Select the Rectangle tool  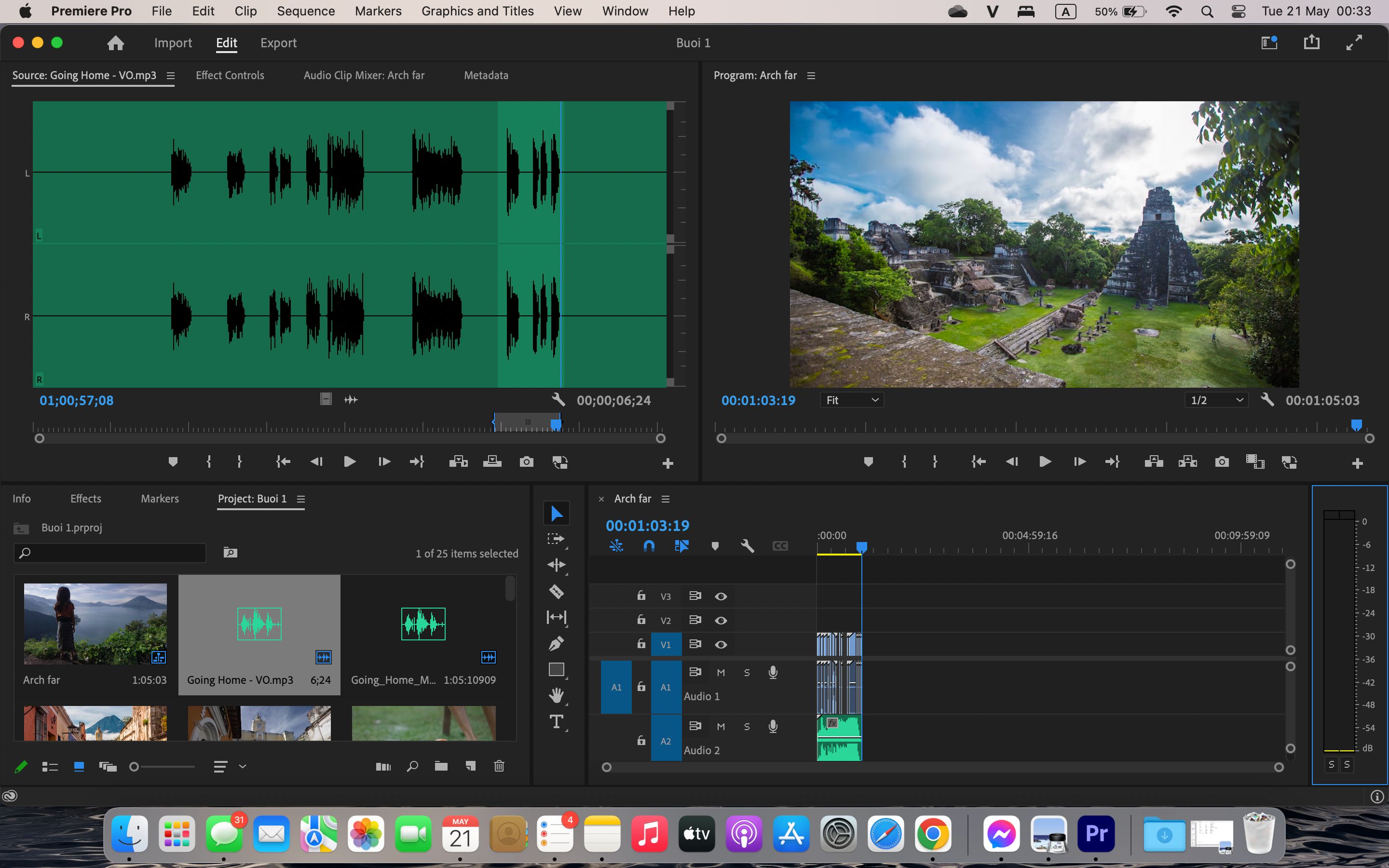(x=556, y=669)
